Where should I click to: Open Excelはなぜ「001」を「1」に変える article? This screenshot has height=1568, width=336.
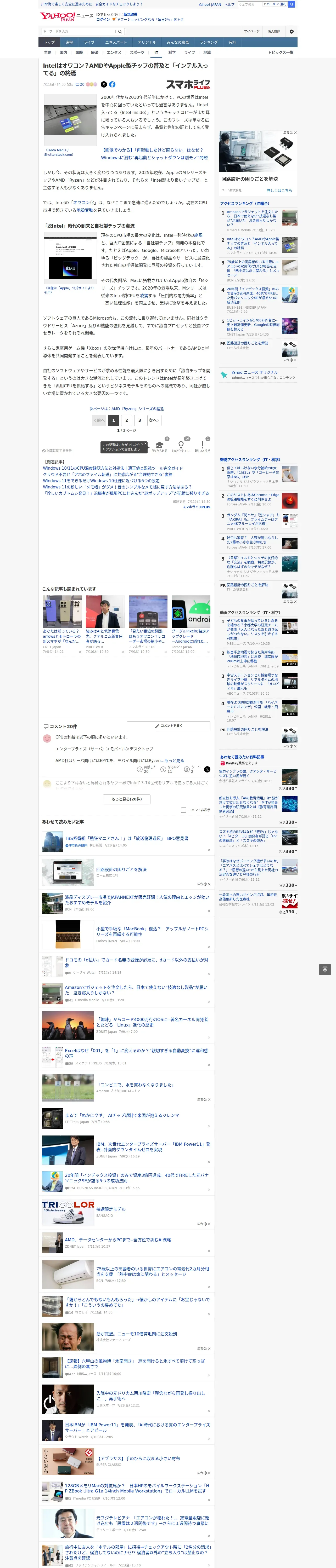tap(137, 1053)
